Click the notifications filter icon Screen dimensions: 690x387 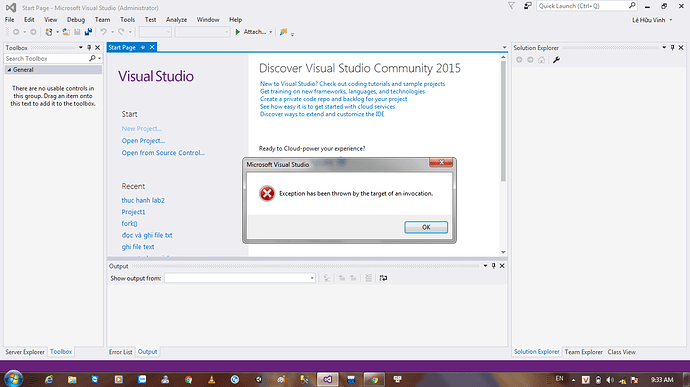coord(511,6)
